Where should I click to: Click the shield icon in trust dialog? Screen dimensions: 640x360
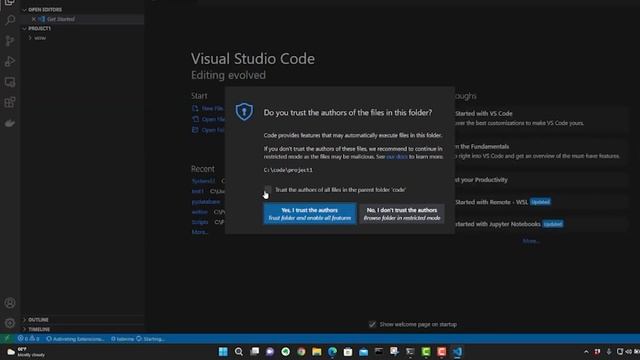[244, 111]
